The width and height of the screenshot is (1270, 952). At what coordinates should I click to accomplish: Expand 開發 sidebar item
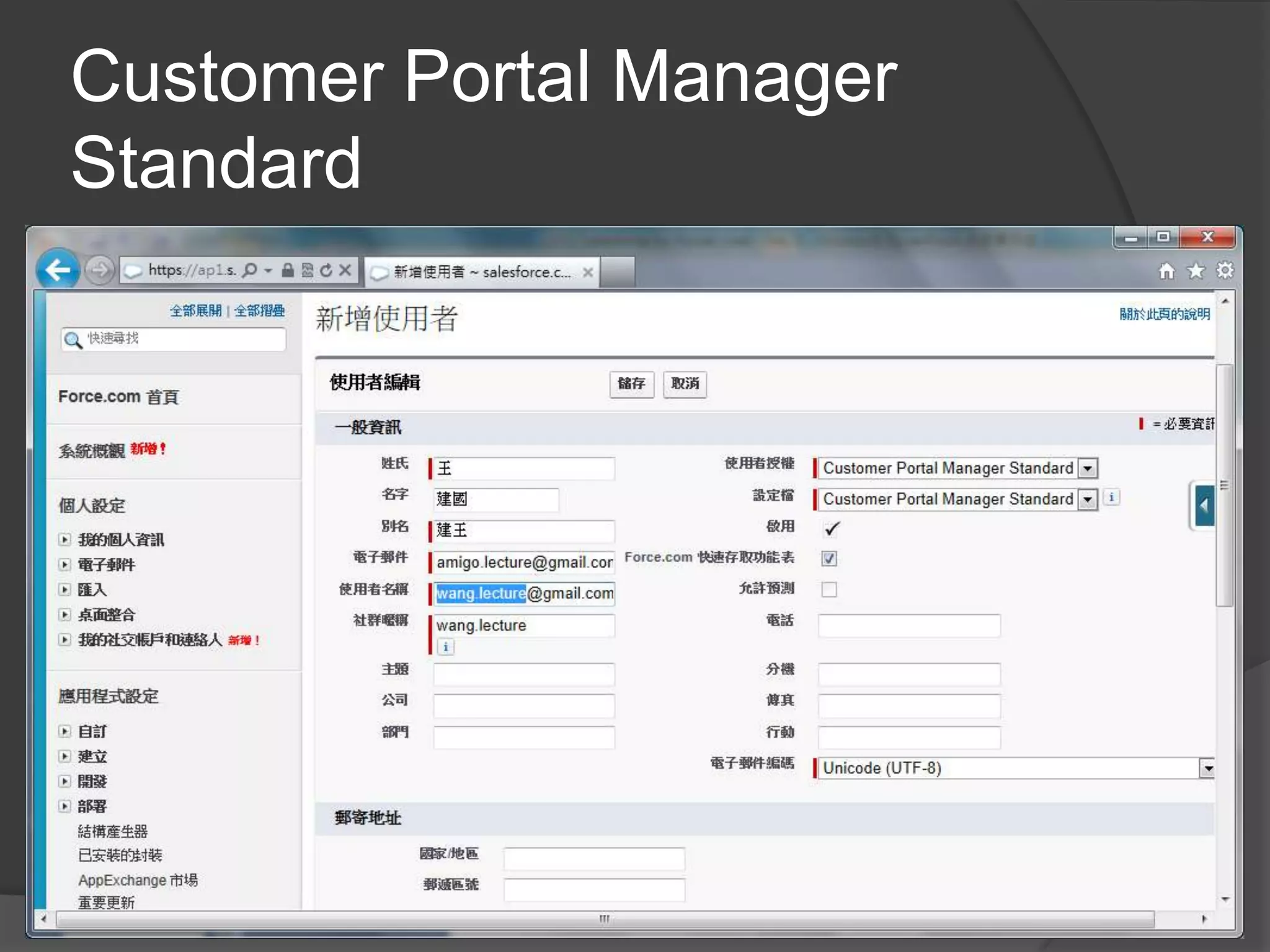coord(64,781)
